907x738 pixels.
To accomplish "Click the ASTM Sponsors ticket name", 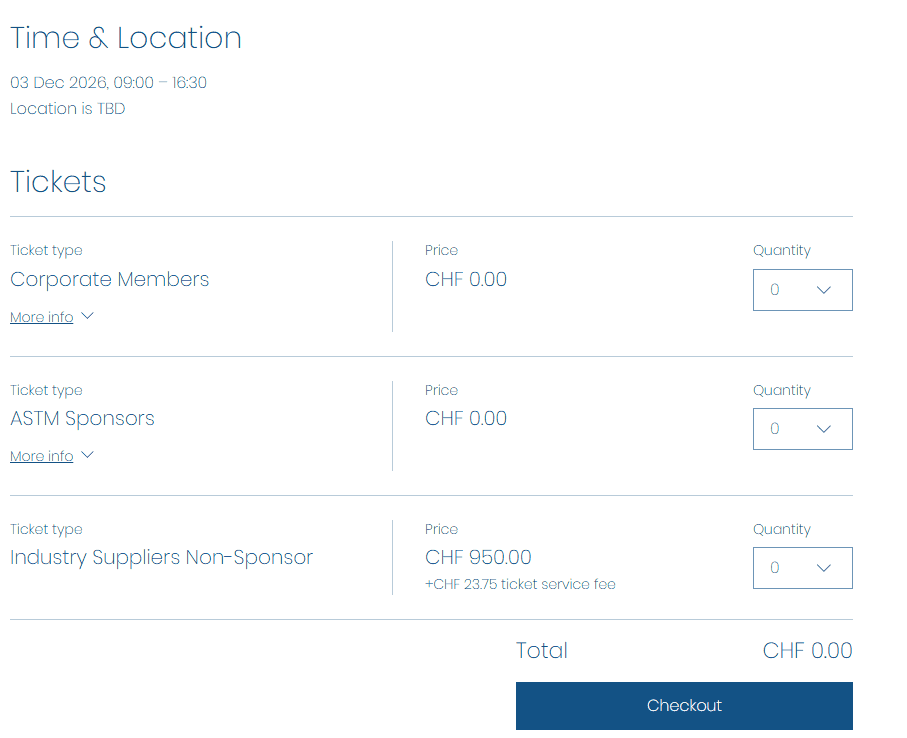I will pyautogui.click(x=82, y=419).
